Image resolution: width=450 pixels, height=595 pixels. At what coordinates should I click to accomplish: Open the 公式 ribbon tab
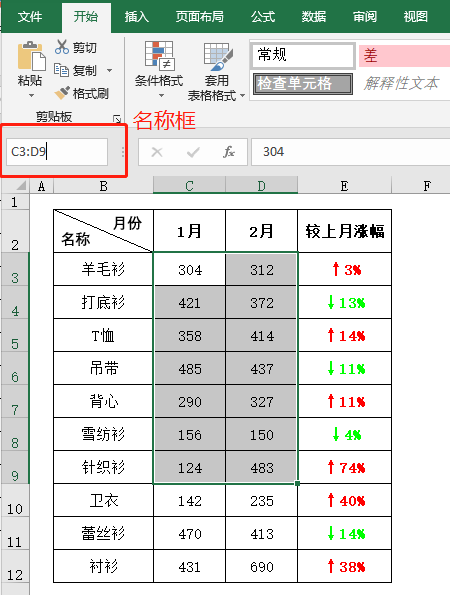pyautogui.click(x=263, y=17)
